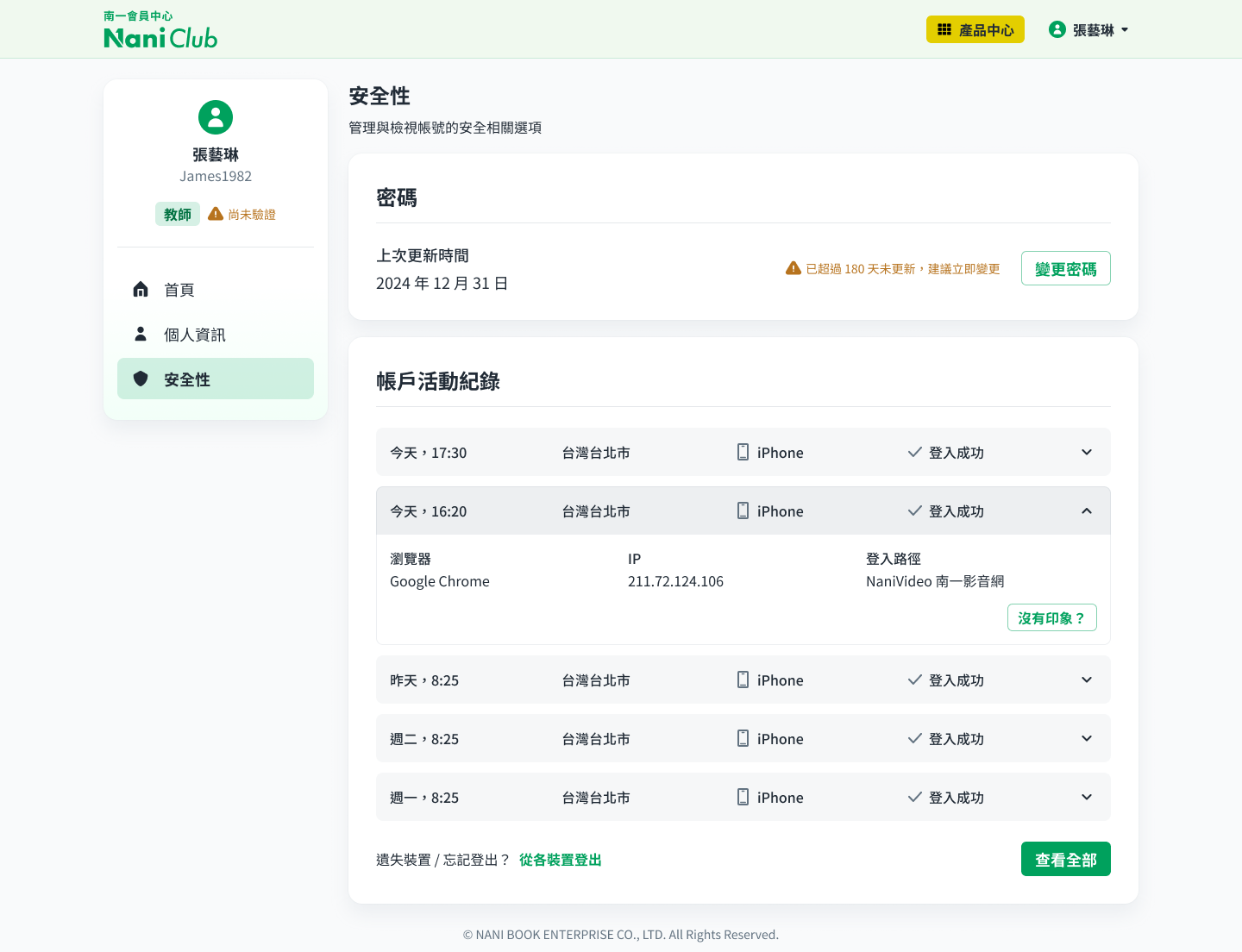The height and width of the screenshot is (952, 1242).
Task: Collapse the 今天 16:20 activity record
Action: [1087, 510]
